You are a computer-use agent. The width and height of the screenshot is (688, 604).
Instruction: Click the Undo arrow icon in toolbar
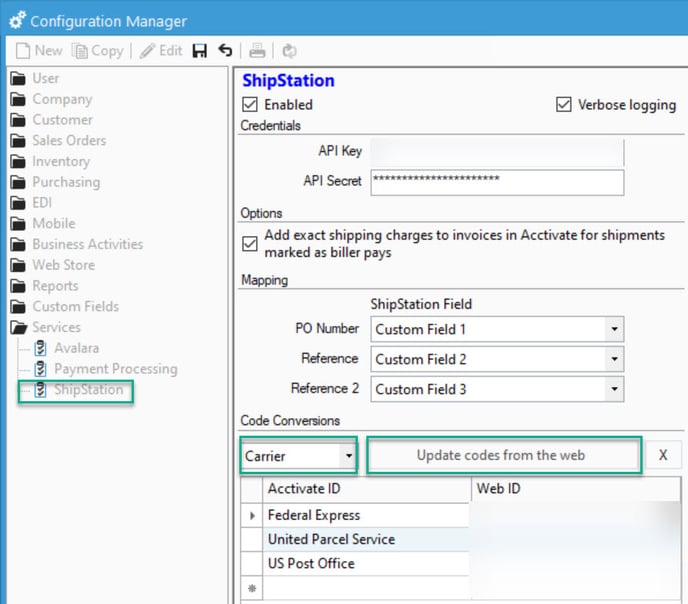pyautogui.click(x=226, y=50)
